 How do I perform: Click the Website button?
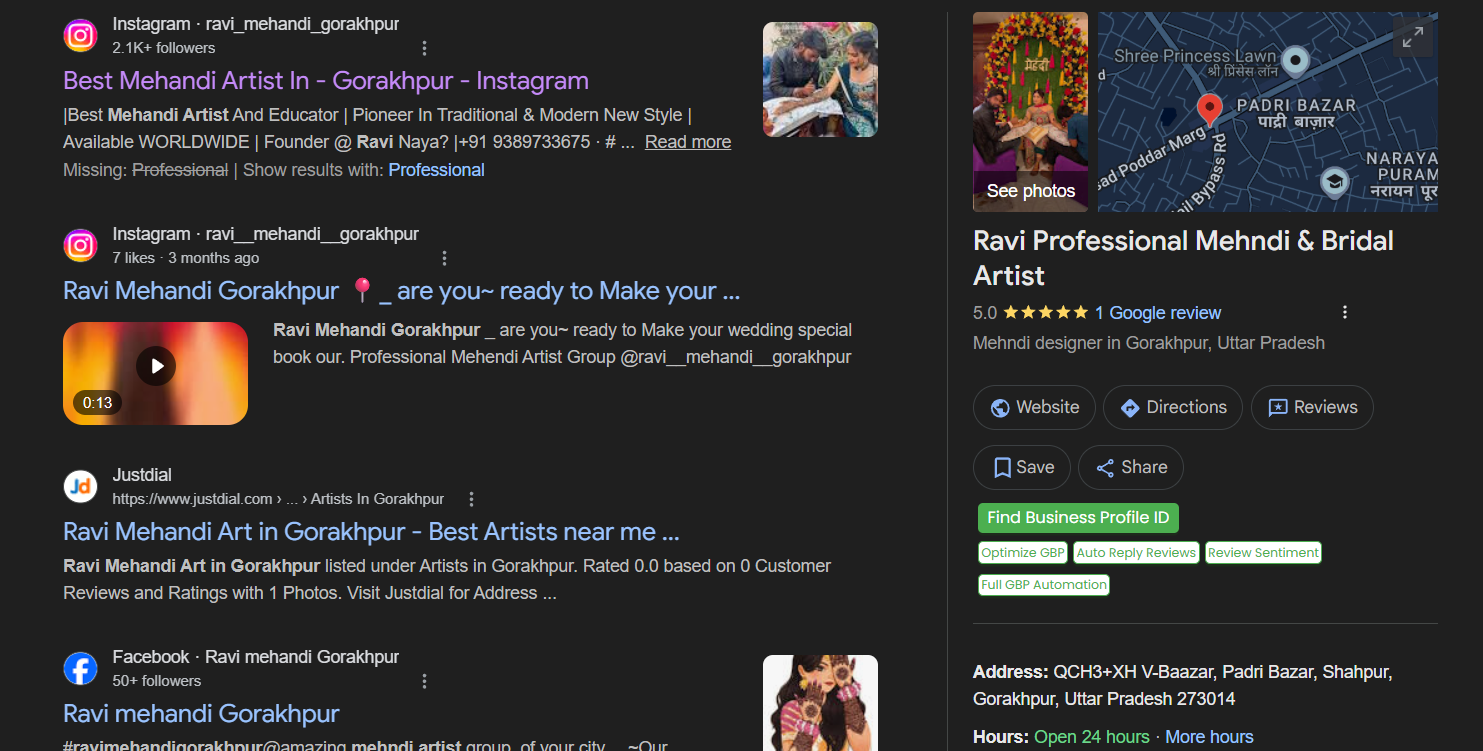coord(1034,408)
